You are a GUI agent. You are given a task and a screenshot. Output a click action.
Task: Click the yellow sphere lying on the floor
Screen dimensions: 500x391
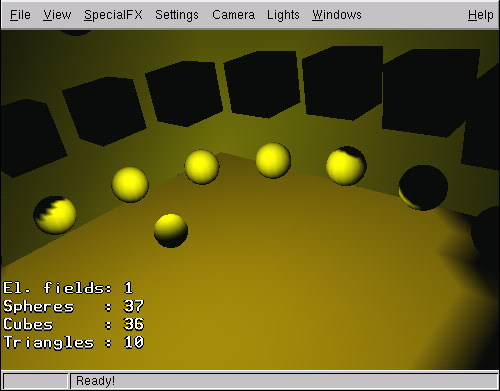(x=171, y=231)
